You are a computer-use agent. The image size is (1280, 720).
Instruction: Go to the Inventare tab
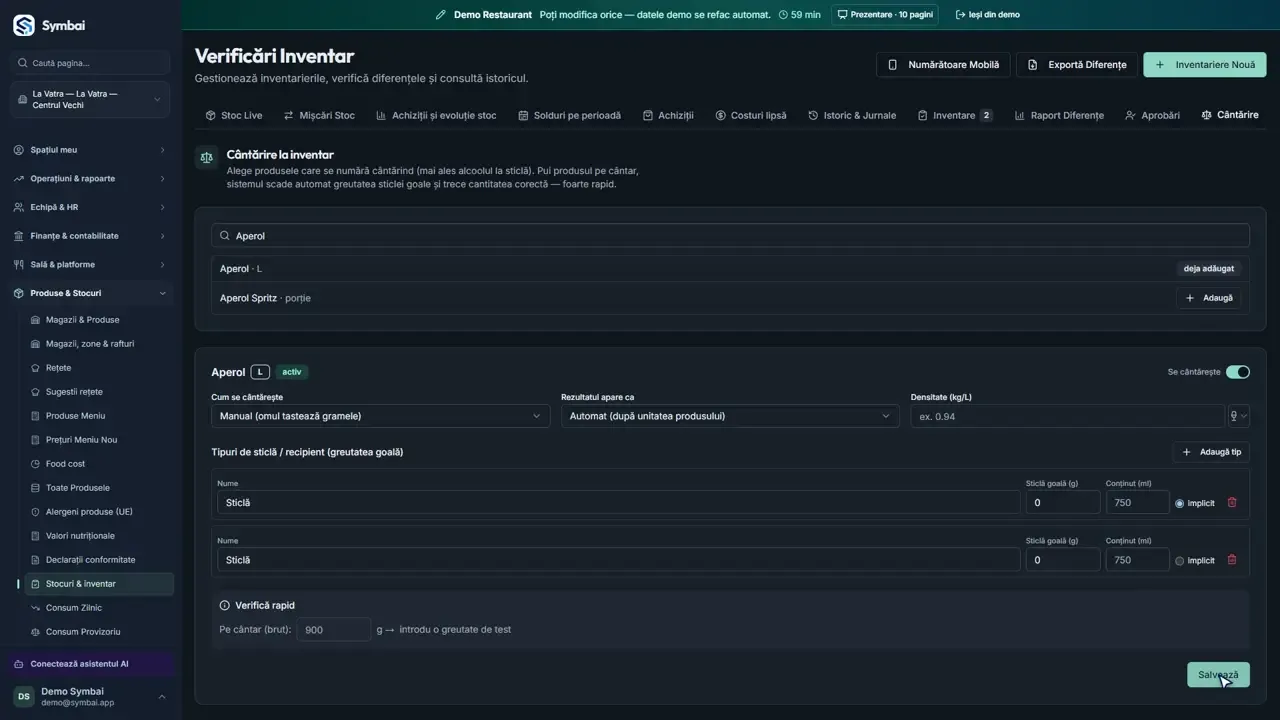tap(954, 115)
